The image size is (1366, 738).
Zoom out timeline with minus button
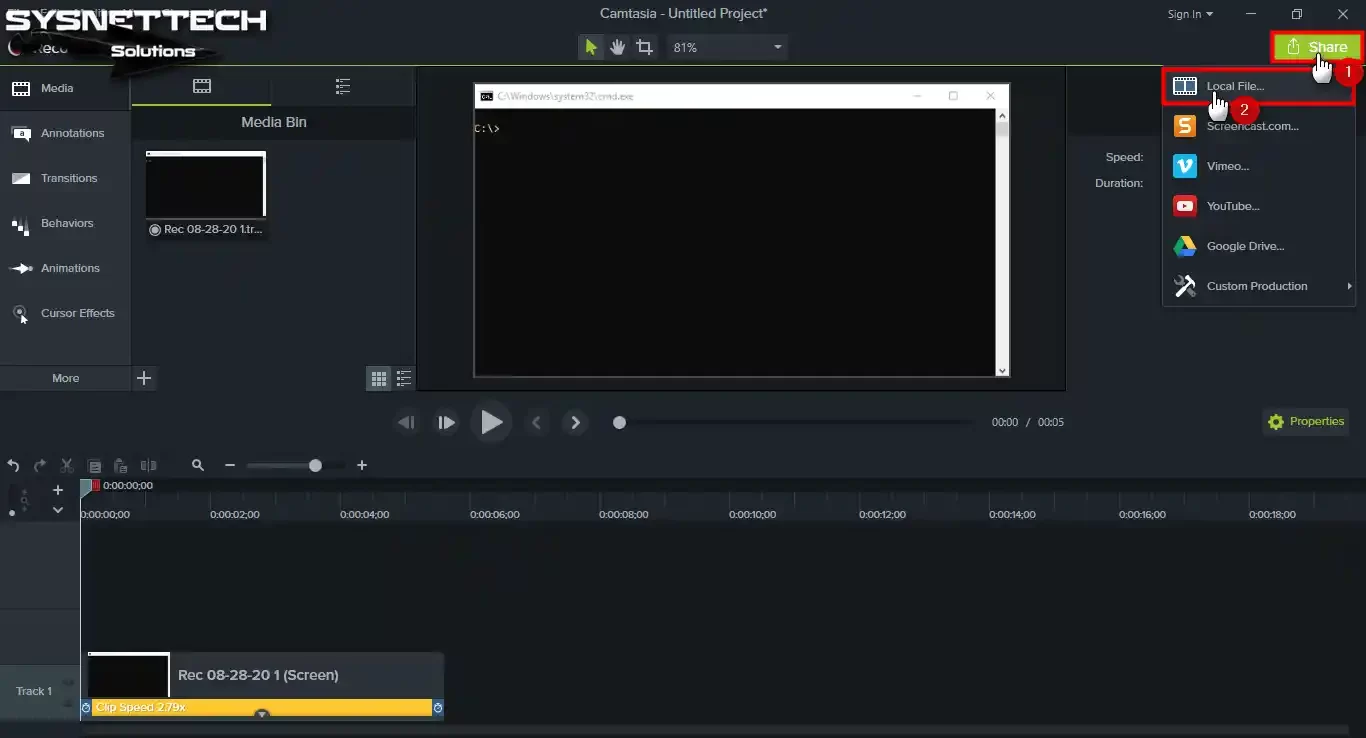pos(230,466)
